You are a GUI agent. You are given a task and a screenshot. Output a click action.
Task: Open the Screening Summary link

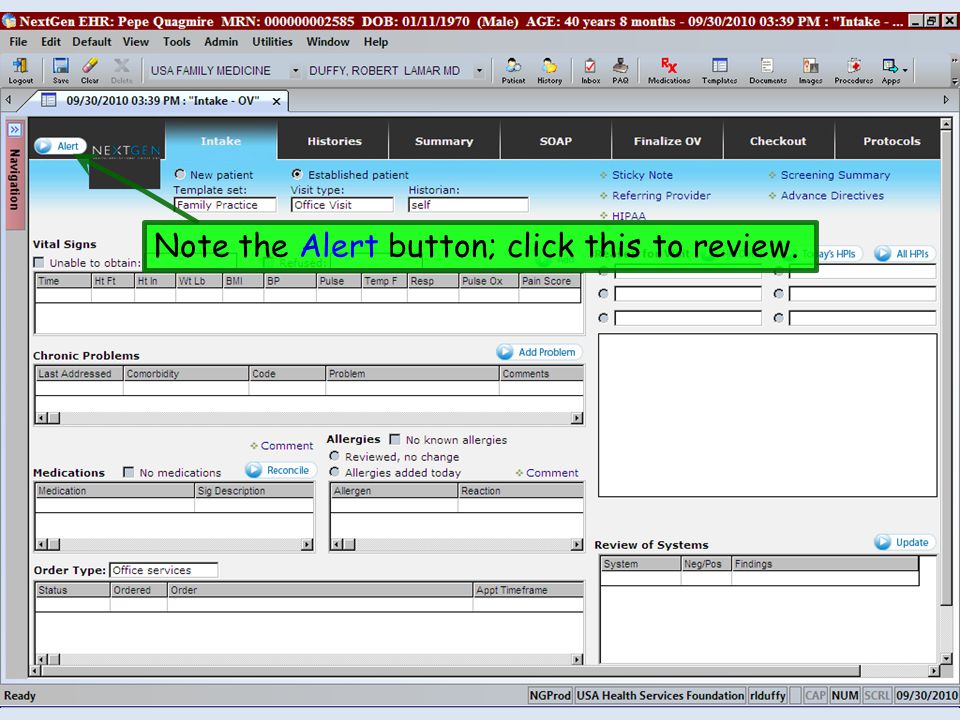pyautogui.click(x=835, y=175)
